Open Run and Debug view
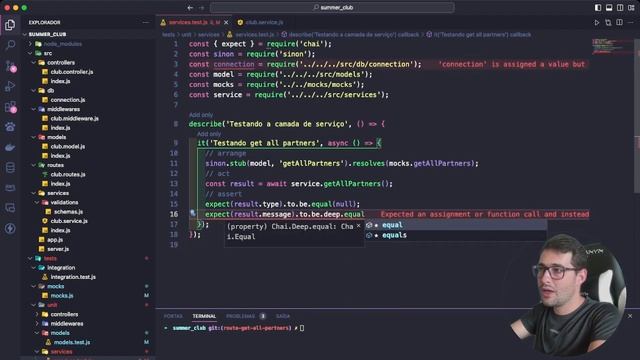The image size is (640, 360). pos(10,86)
